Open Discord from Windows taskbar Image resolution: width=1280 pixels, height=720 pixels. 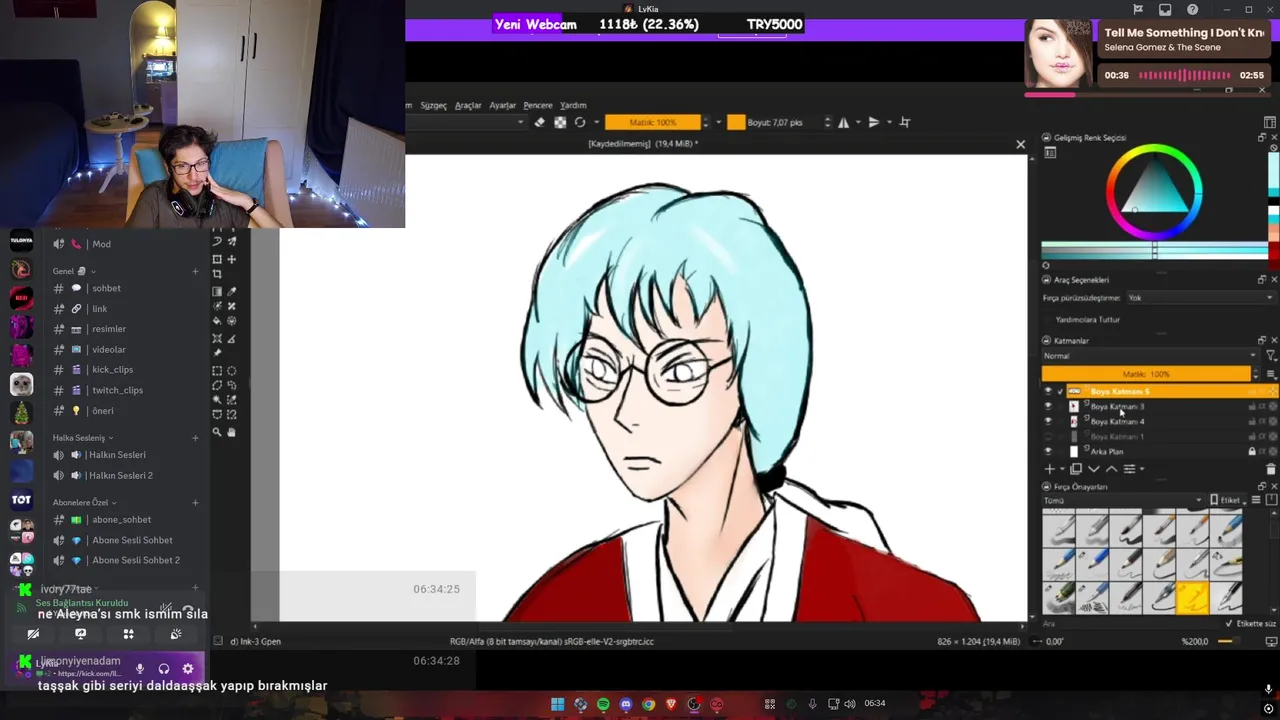pos(626,704)
